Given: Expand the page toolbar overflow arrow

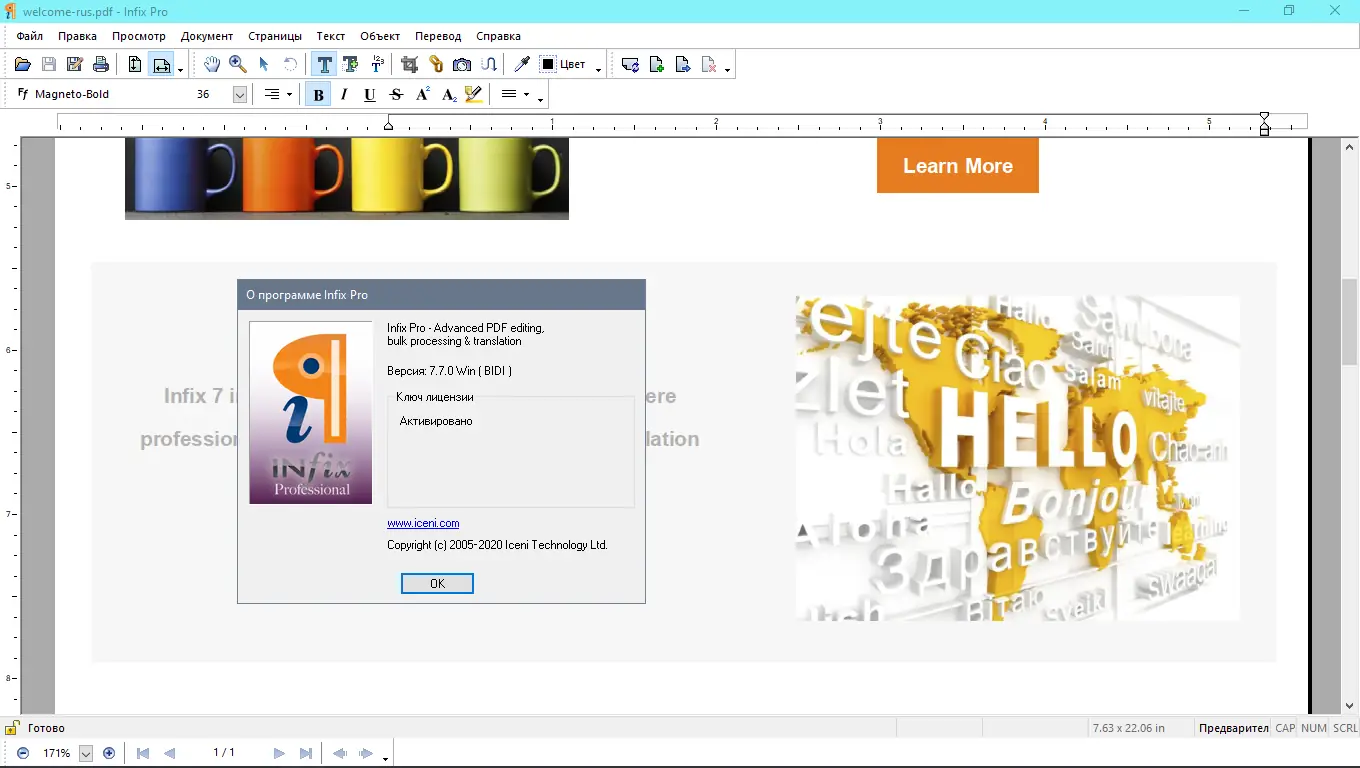Looking at the screenshot, I should [x=727, y=69].
